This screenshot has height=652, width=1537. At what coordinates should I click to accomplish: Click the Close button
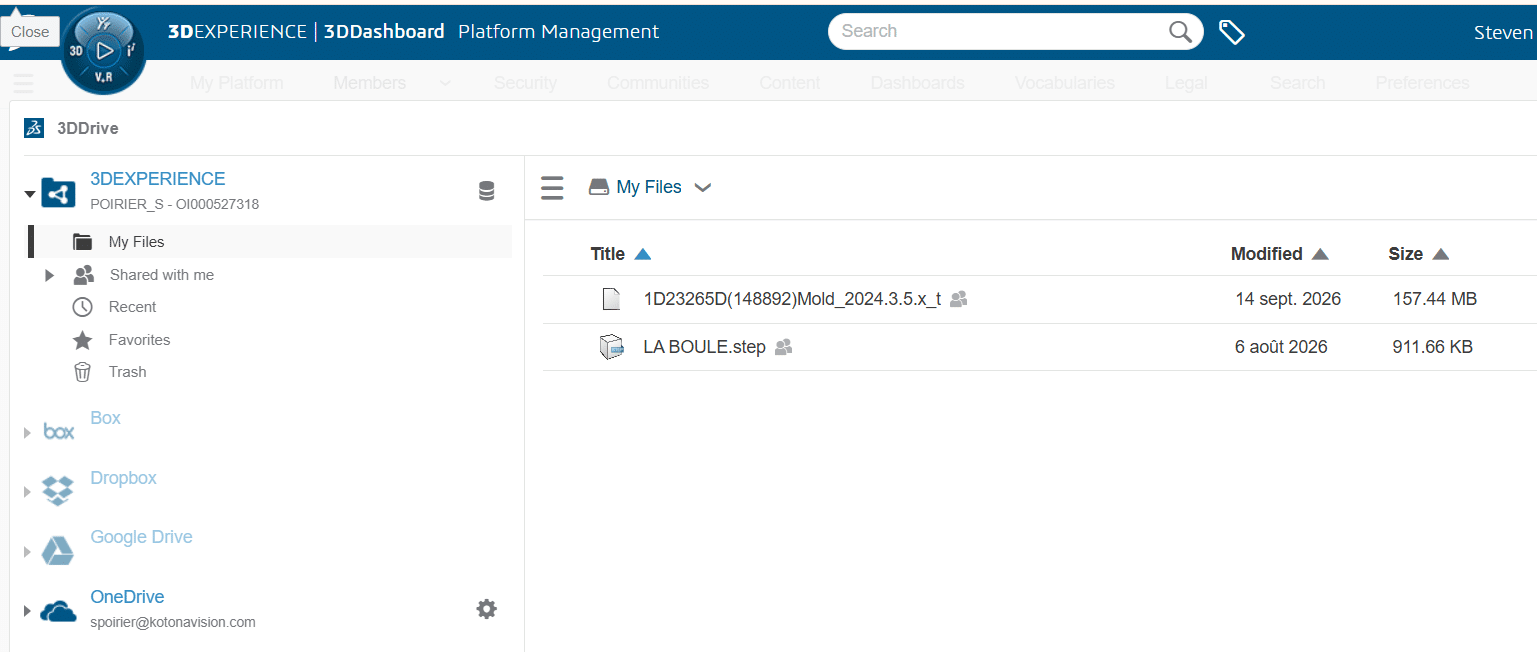point(30,32)
